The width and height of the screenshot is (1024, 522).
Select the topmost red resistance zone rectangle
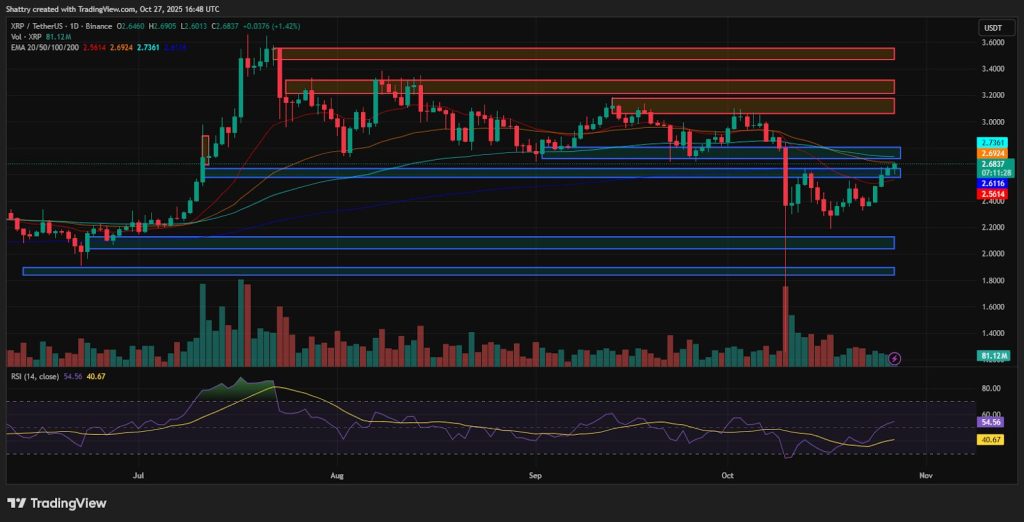click(585, 54)
